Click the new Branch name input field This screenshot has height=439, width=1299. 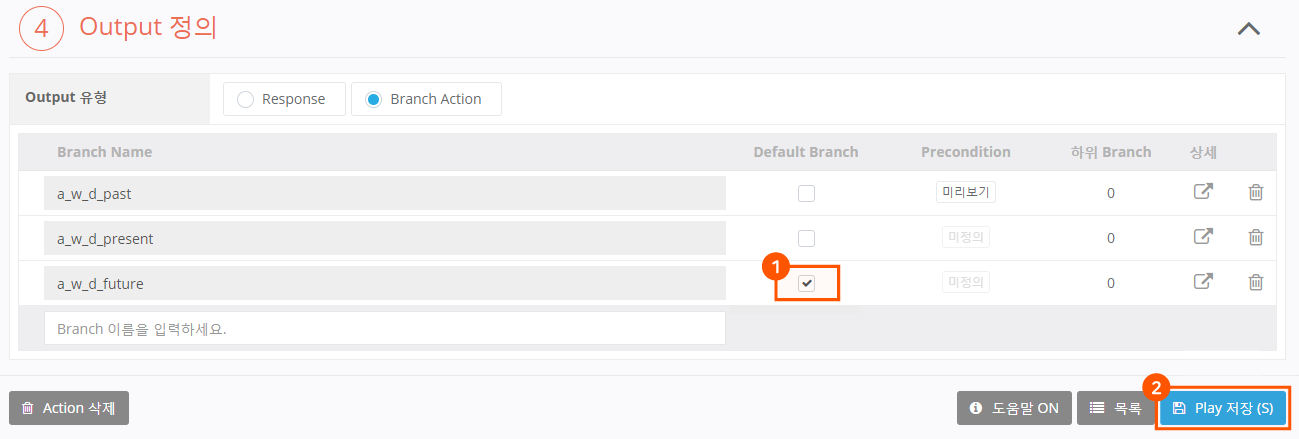(384, 328)
